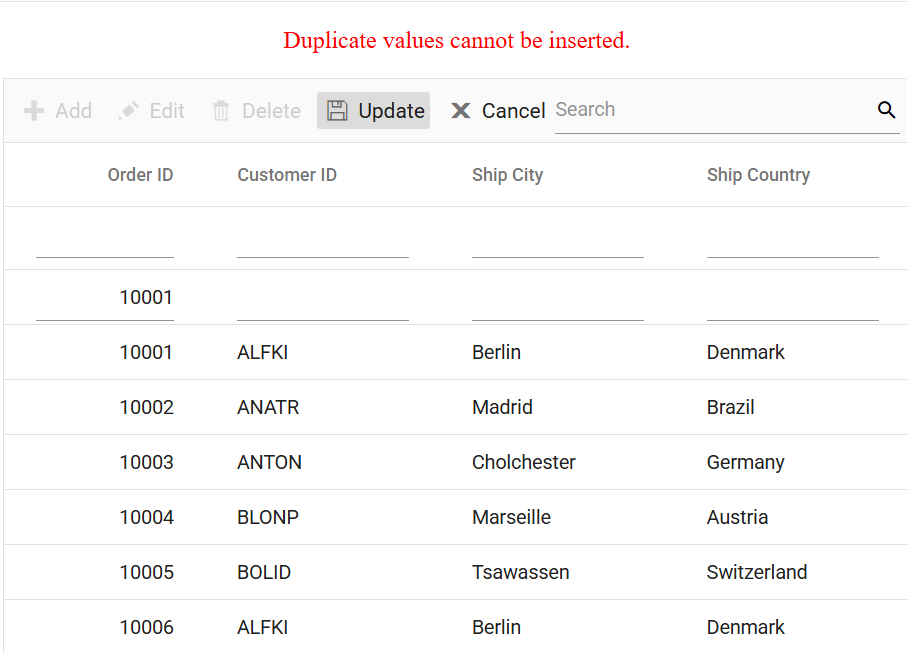Edit Order ID field containing 10001

pos(105,298)
